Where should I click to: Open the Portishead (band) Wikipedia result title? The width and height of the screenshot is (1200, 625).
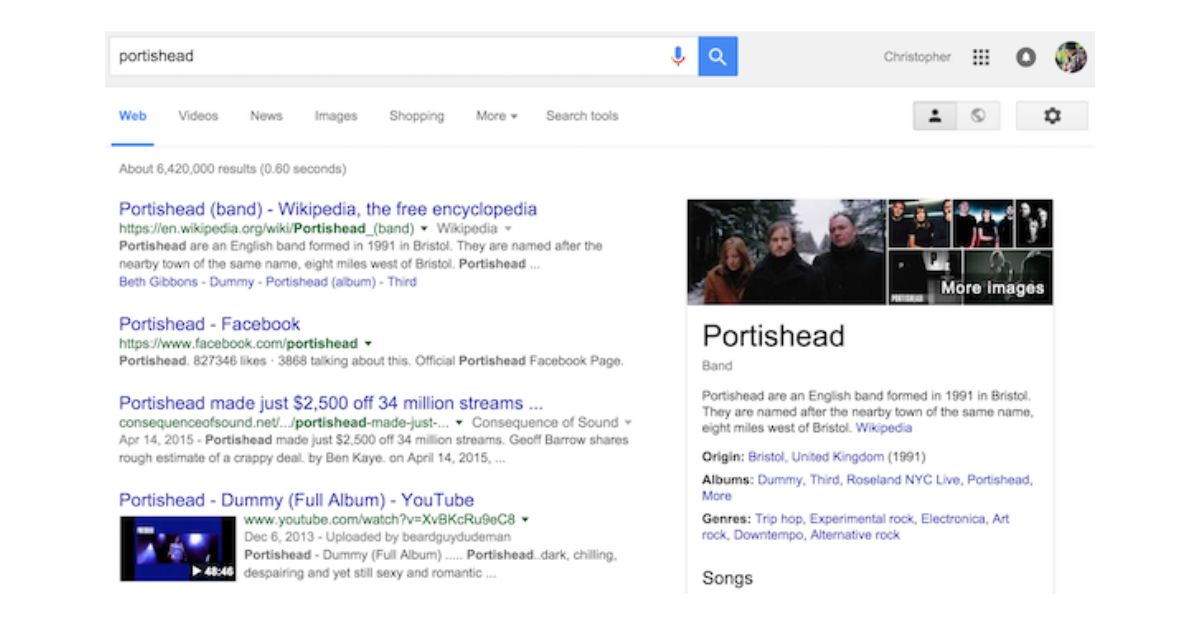click(328, 209)
